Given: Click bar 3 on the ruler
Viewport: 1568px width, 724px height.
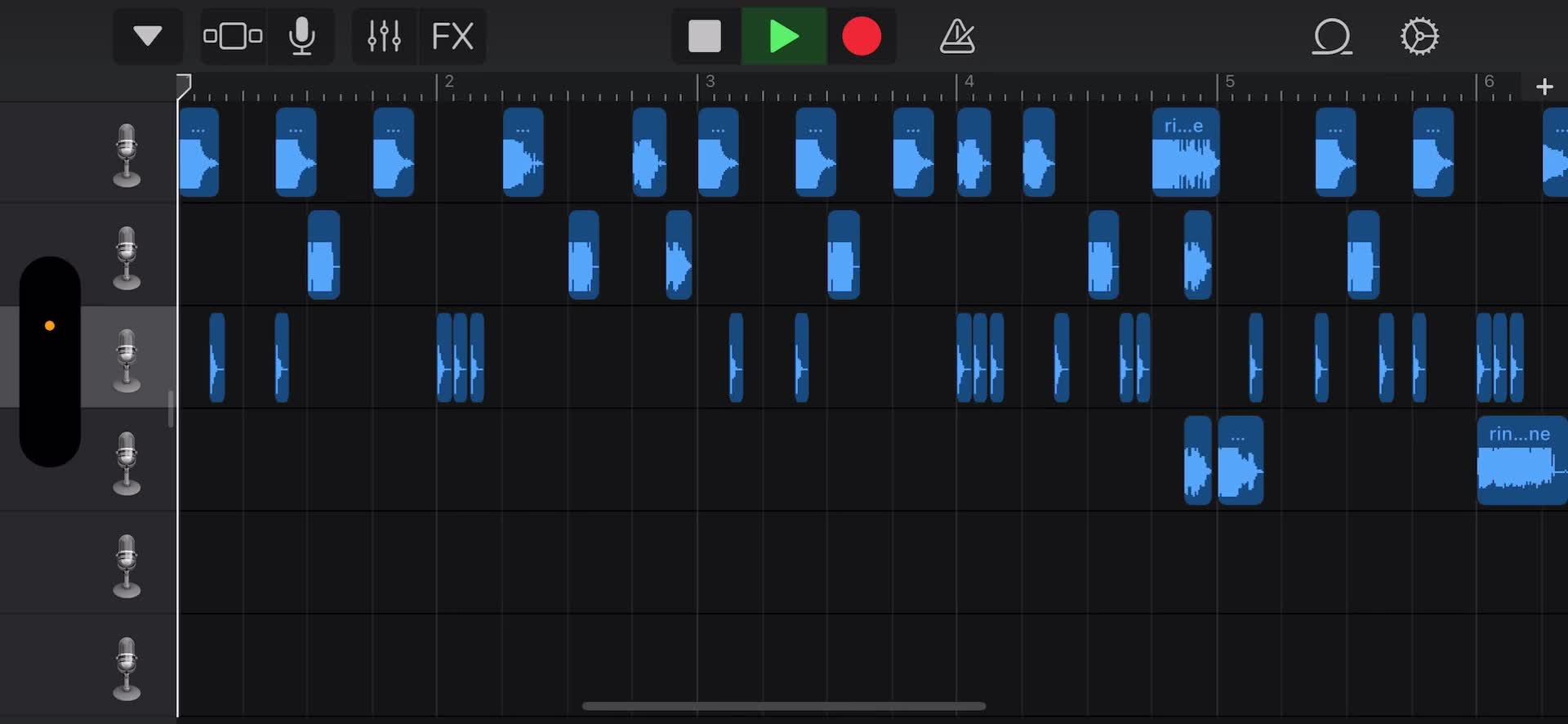Looking at the screenshot, I should (710, 82).
